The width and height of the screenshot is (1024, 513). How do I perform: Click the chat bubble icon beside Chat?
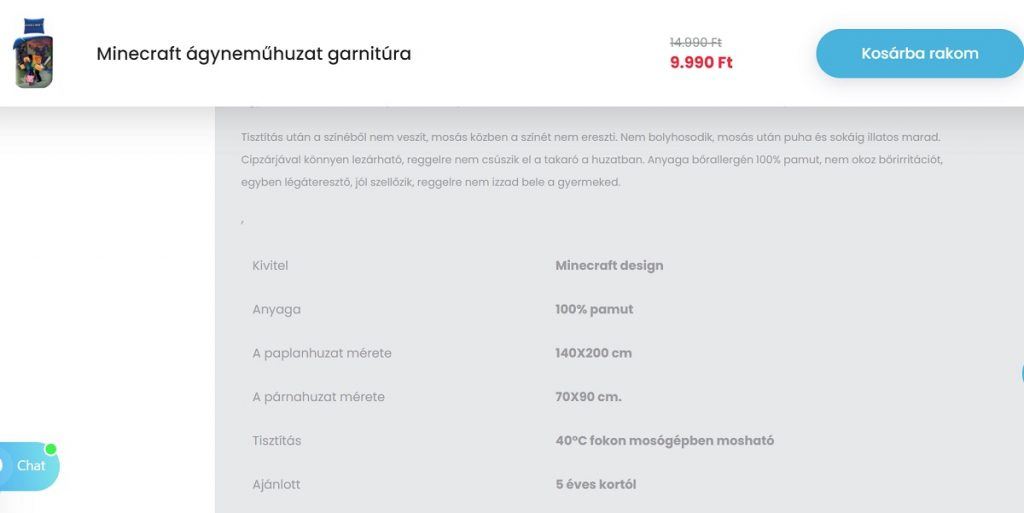pos(2,466)
